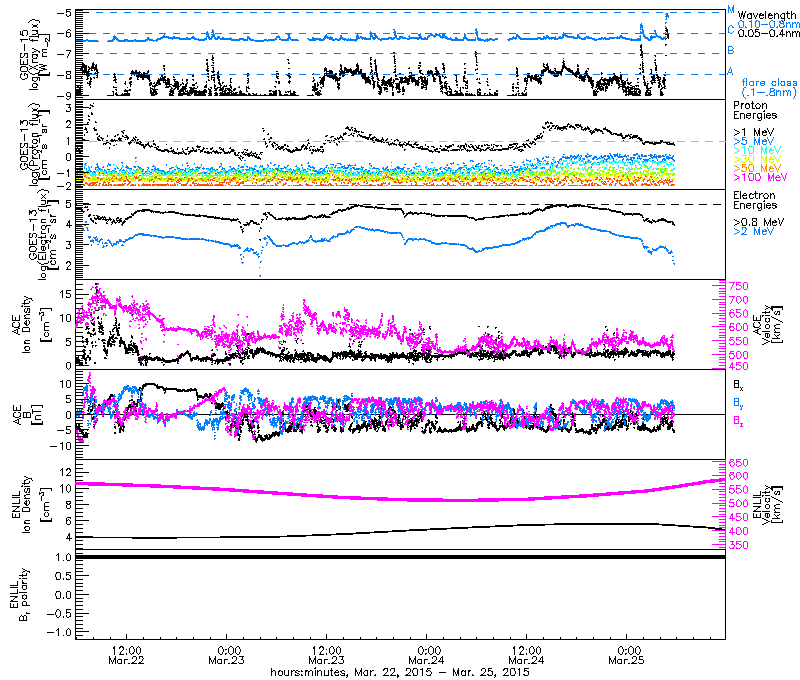The image size is (800, 680).
Task: Click the 350 tick on ENLIL velocity axis
Action: 739,545
